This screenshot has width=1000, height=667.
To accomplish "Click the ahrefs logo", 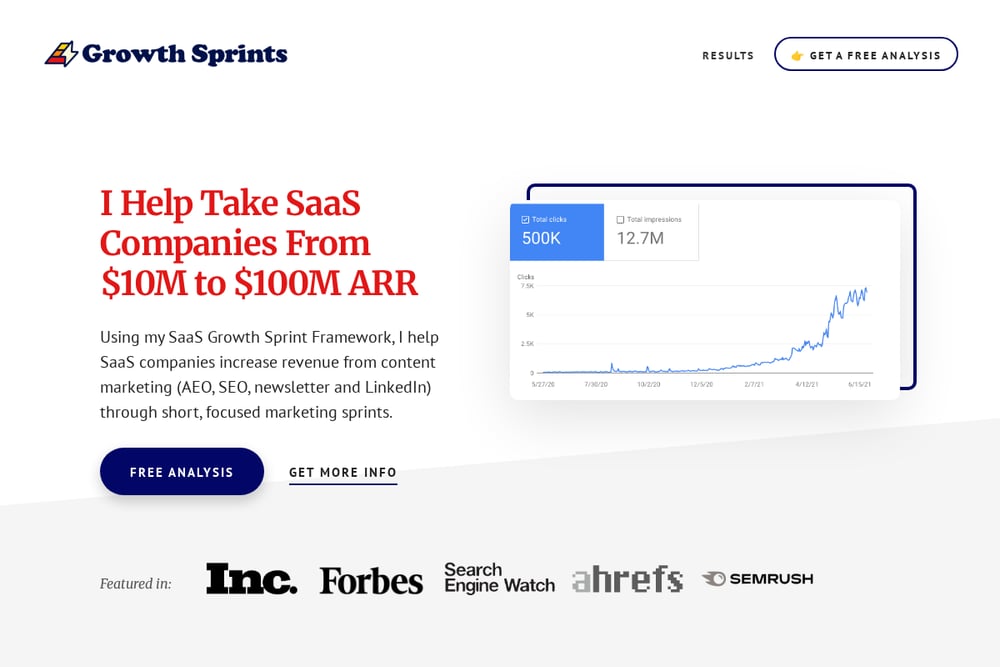I will click(x=628, y=579).
